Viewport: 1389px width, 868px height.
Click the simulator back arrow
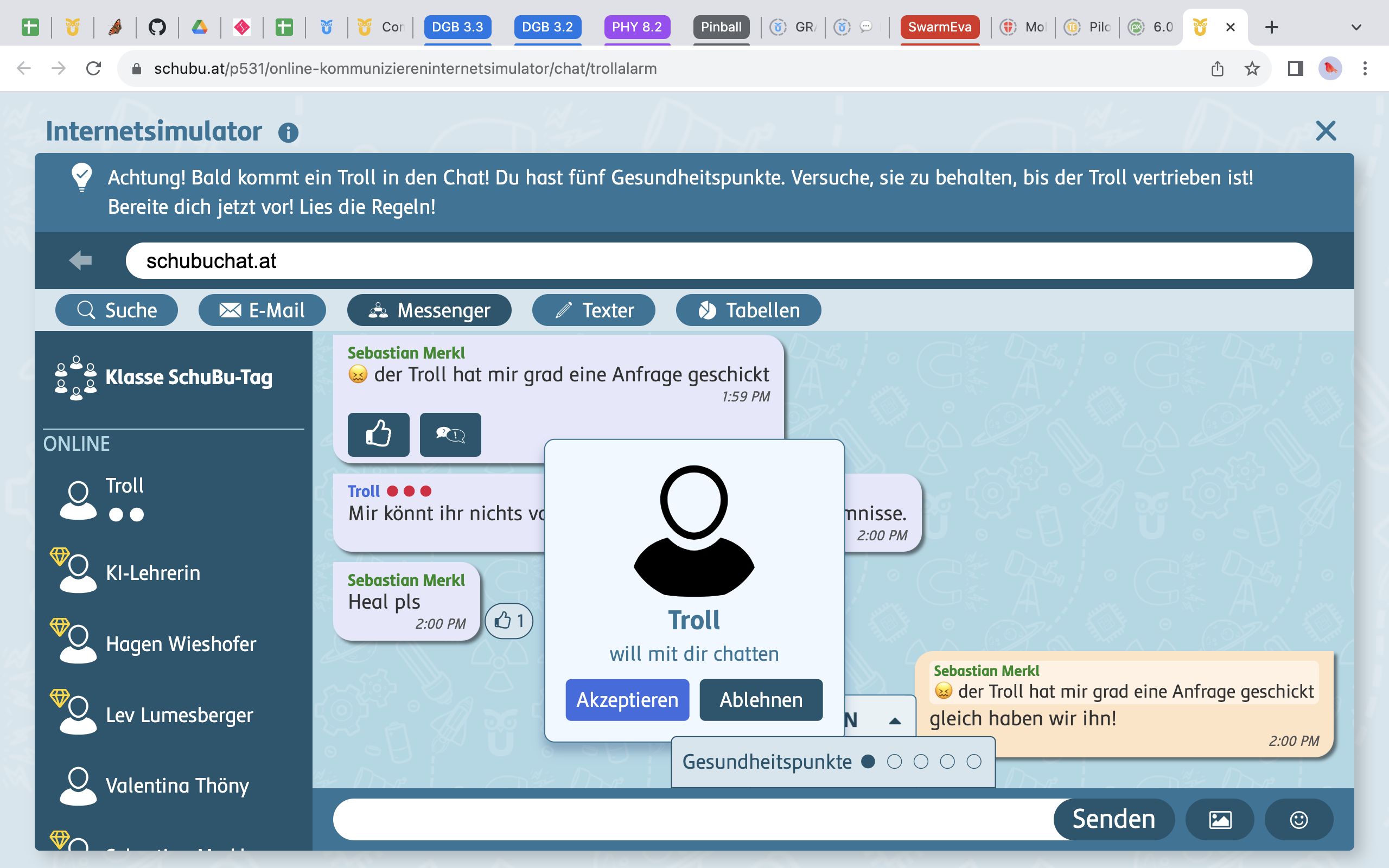coord(80,260)
